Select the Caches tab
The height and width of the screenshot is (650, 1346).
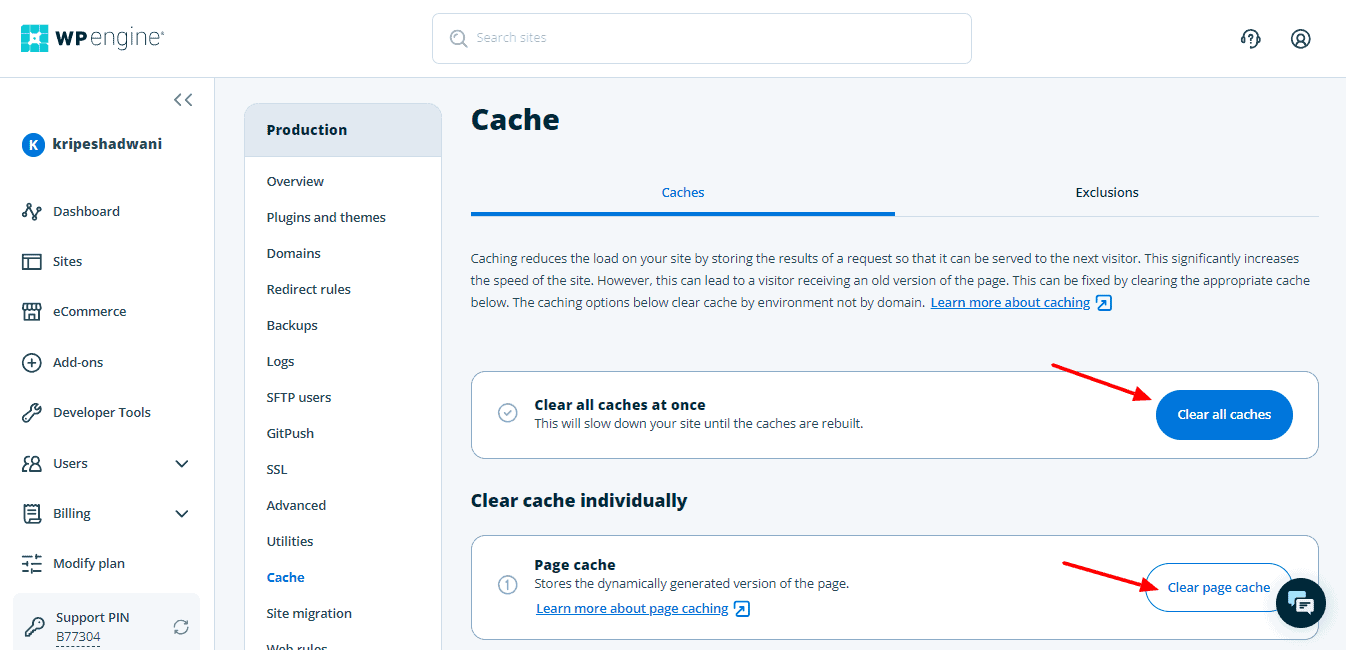click(683, 192)
